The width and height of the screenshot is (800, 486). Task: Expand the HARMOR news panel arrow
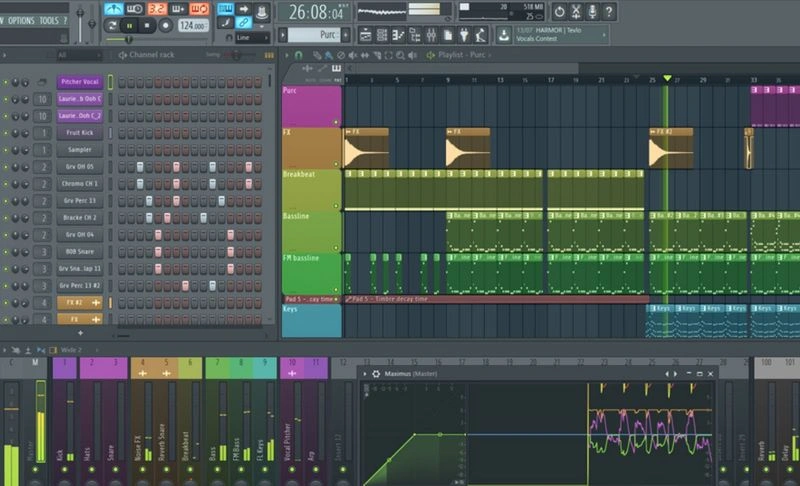605,35
